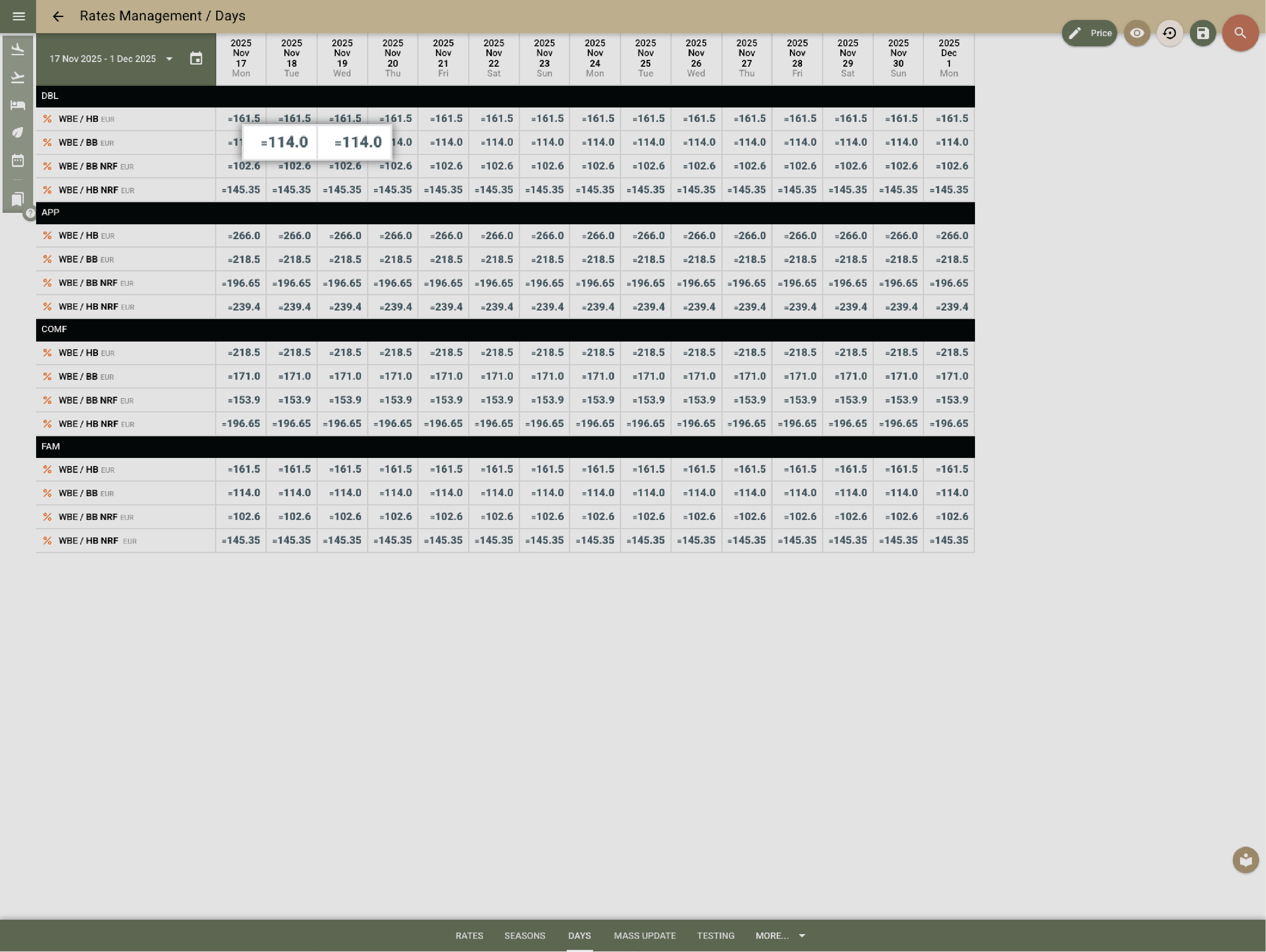
Task: Open the bookmarks sidebar icon
Action: 18,199
